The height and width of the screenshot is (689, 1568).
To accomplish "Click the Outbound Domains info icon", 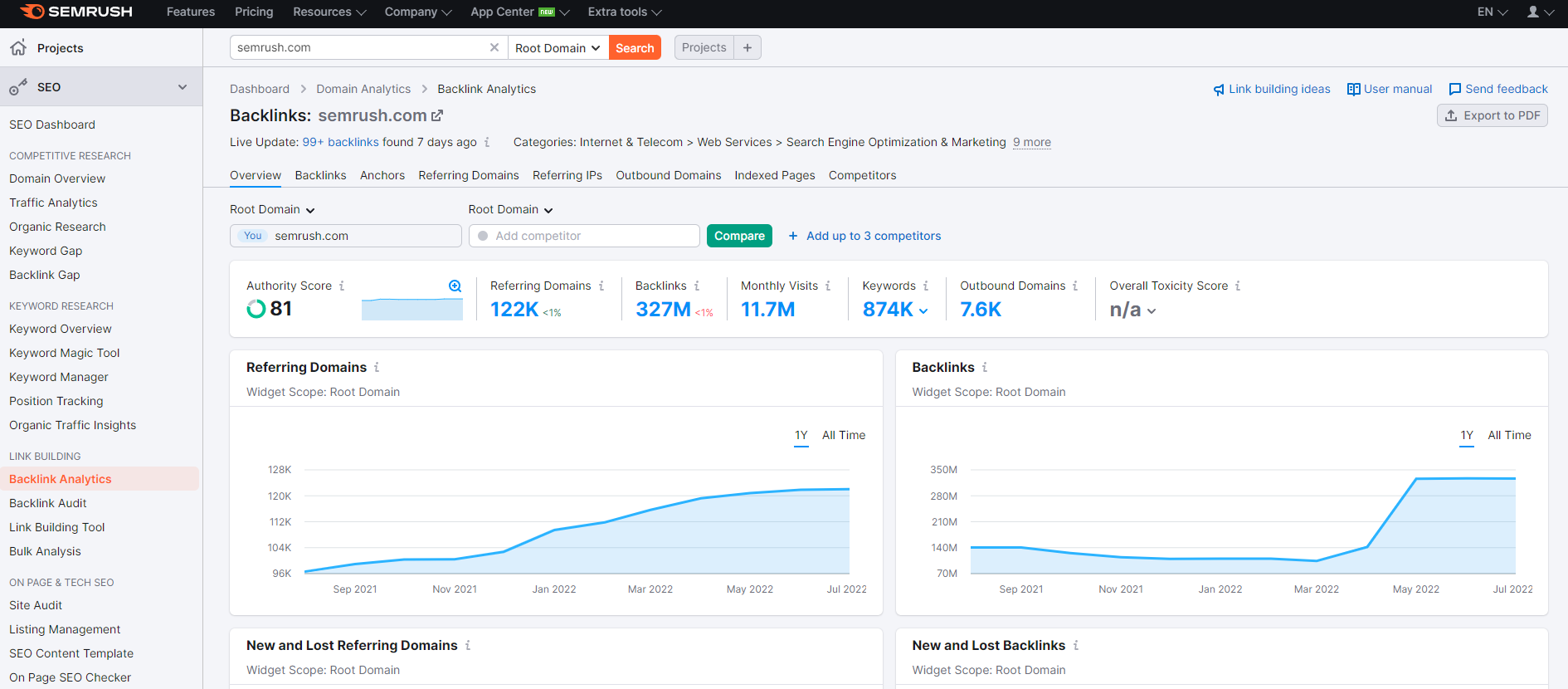I will pyautogui.click(x=1075, y=286).
